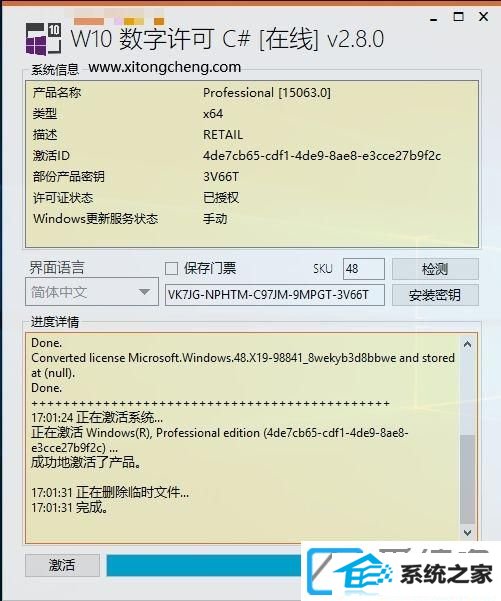
Task: Click the 激活ID value text
Action: tap(322, 156)
